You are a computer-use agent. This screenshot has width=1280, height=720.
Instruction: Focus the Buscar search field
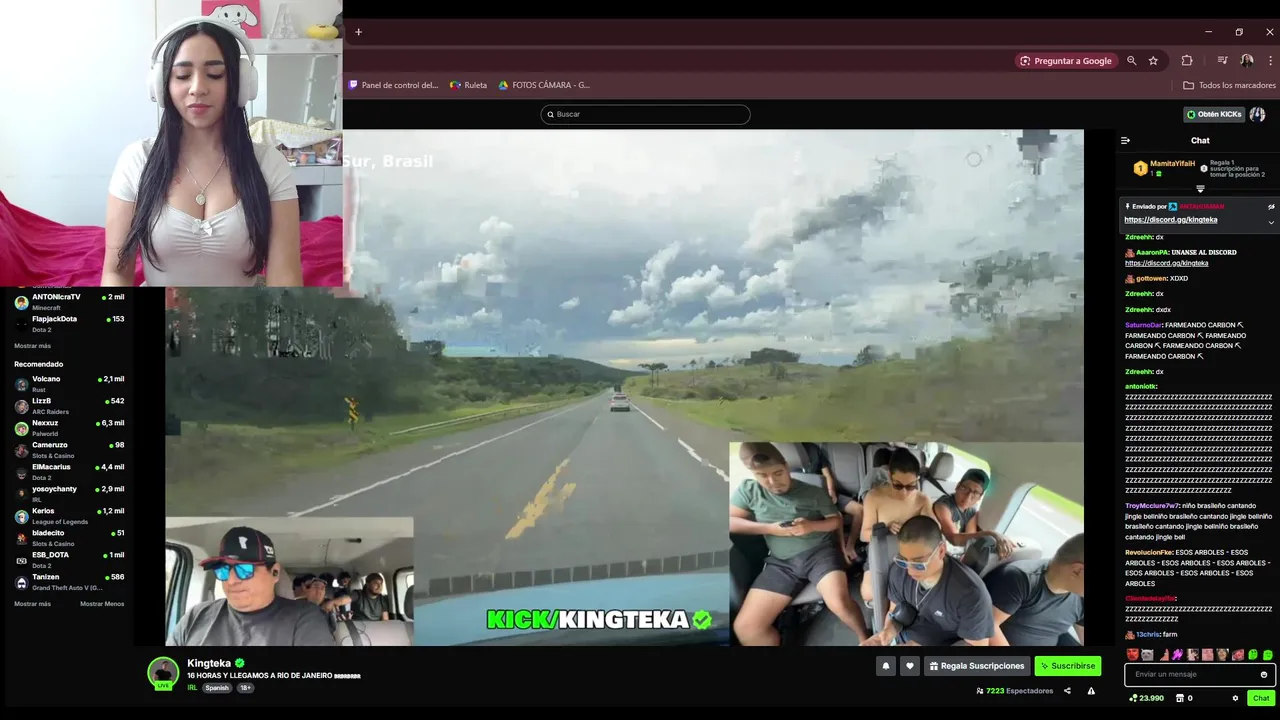tap(645, 114)
